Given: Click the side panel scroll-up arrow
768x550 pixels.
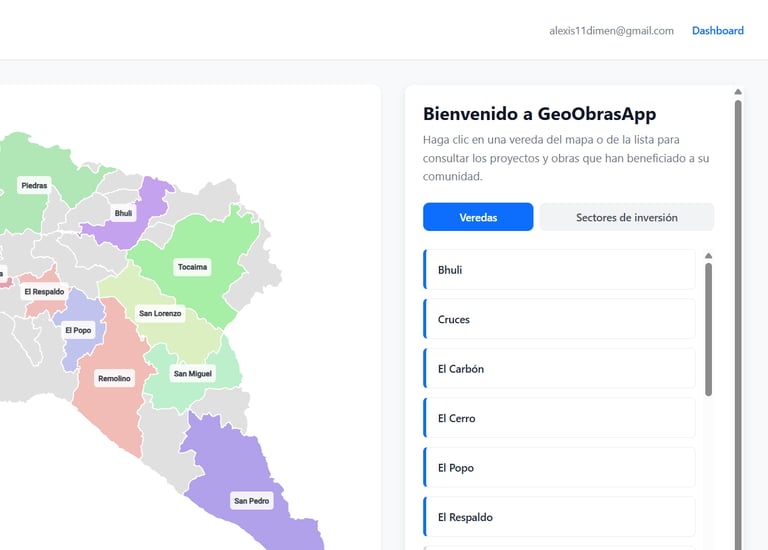Looking at the screenshot, I should tap(738, 92).
